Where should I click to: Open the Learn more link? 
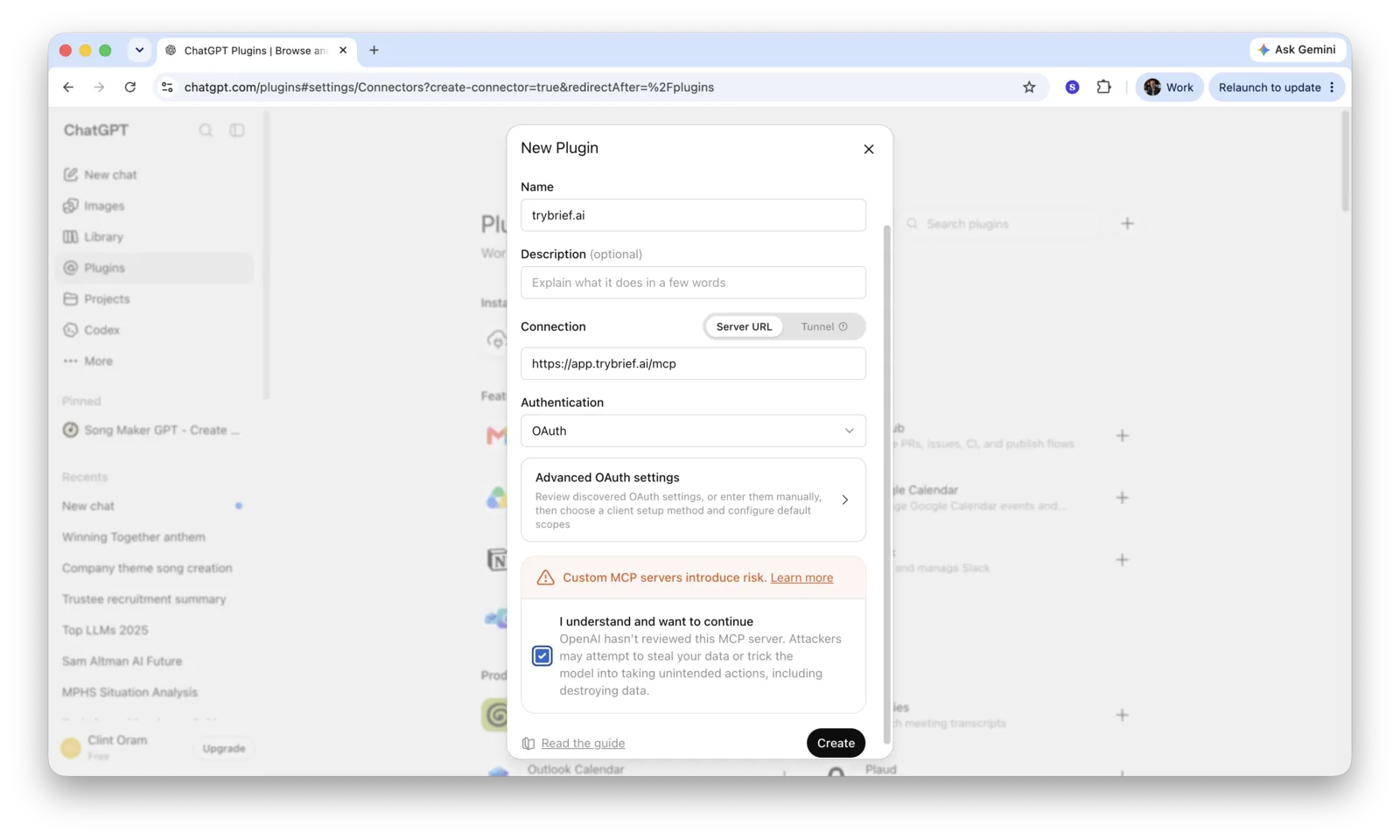[801, 577]
